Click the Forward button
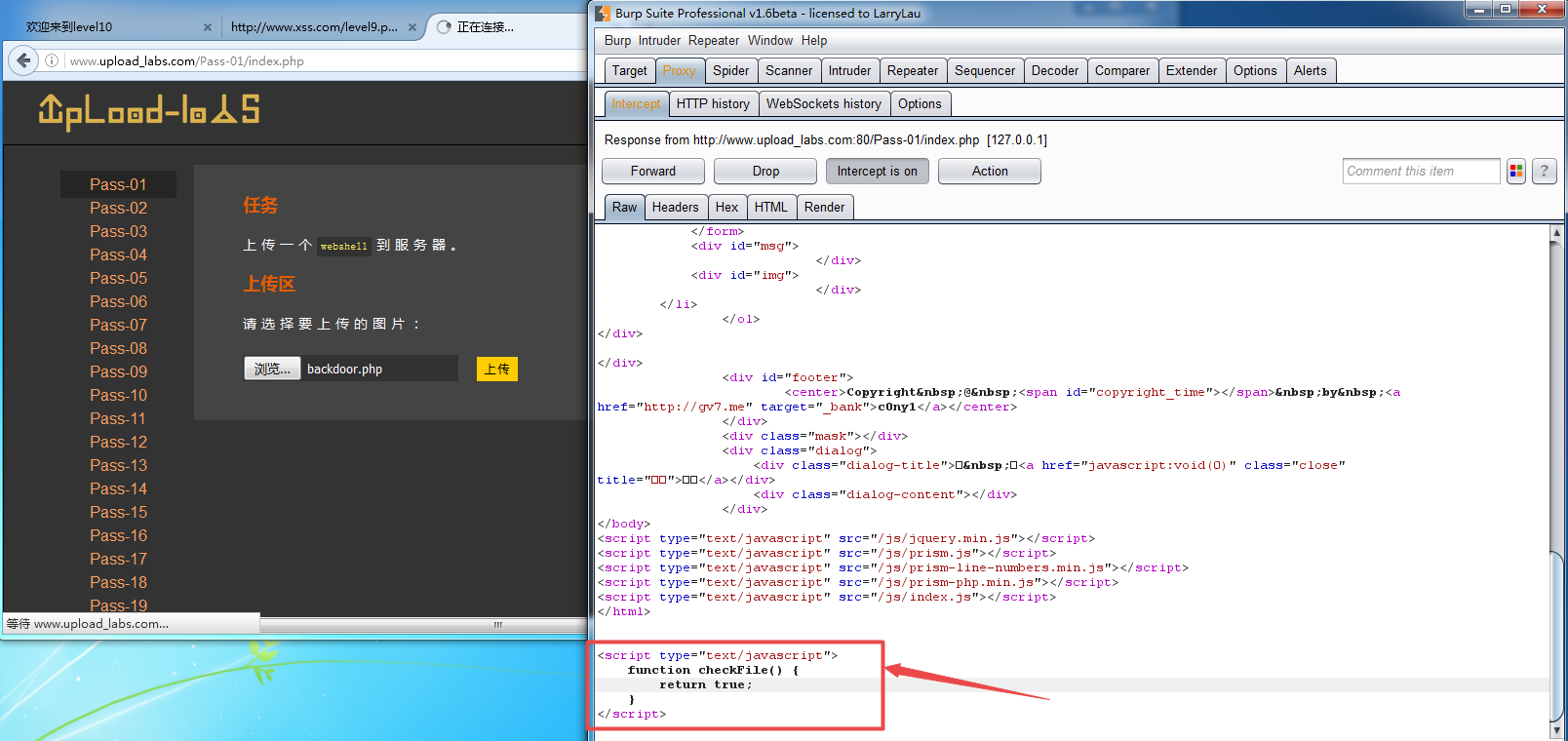The width and height of the screenshot is (1568, 741). [653, 172]
